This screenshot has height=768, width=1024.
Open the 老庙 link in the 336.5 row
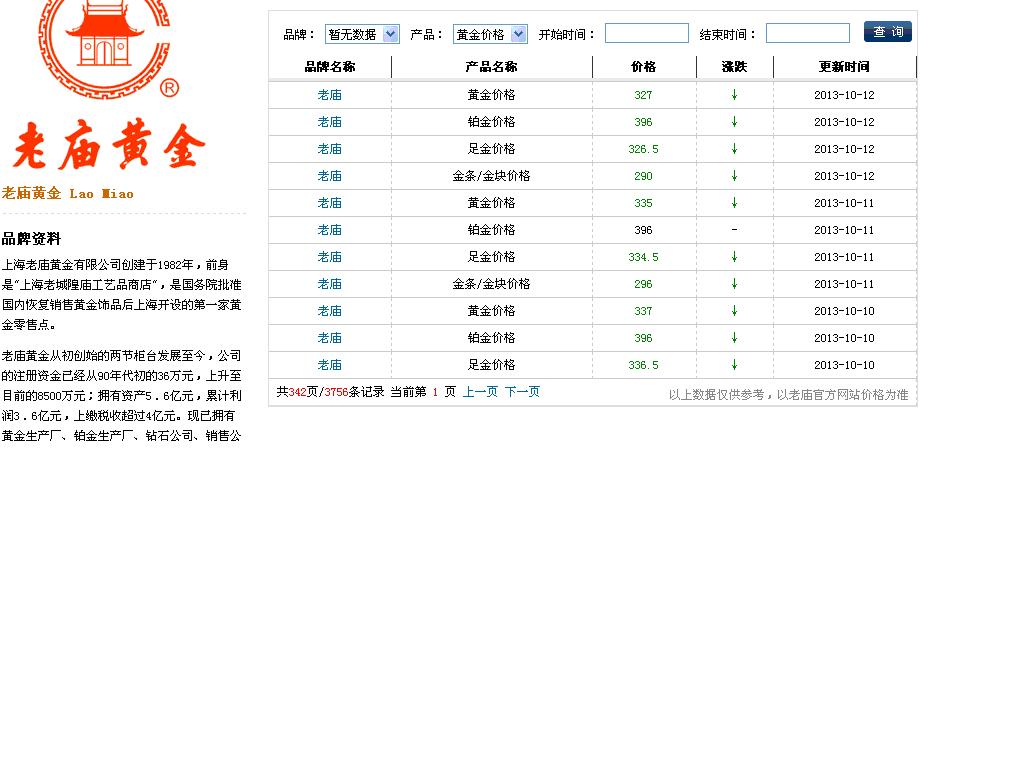(x=330, y=365)
